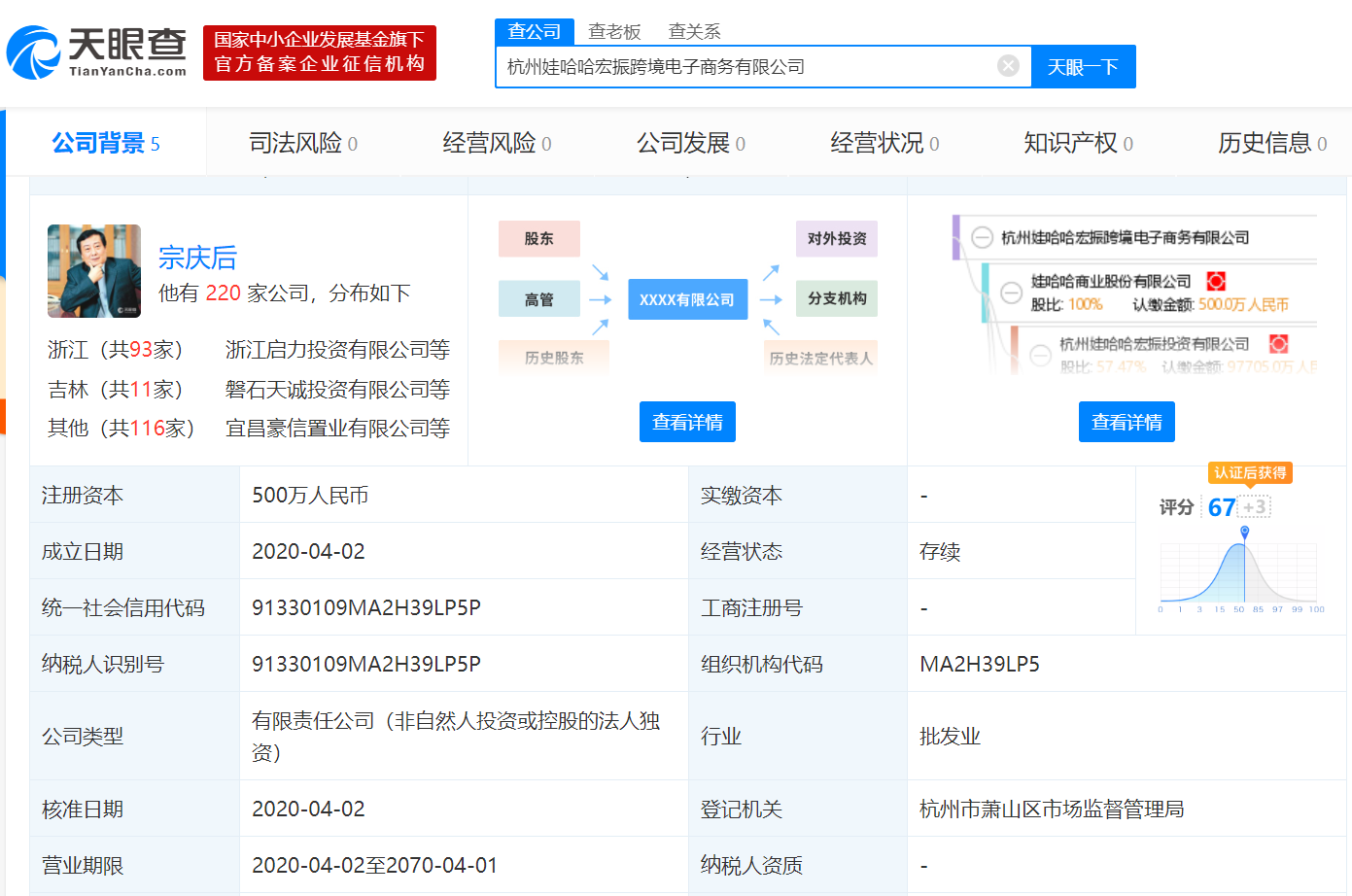Select the industry value 批发业
1352x896 pixels.
(950, 737)
